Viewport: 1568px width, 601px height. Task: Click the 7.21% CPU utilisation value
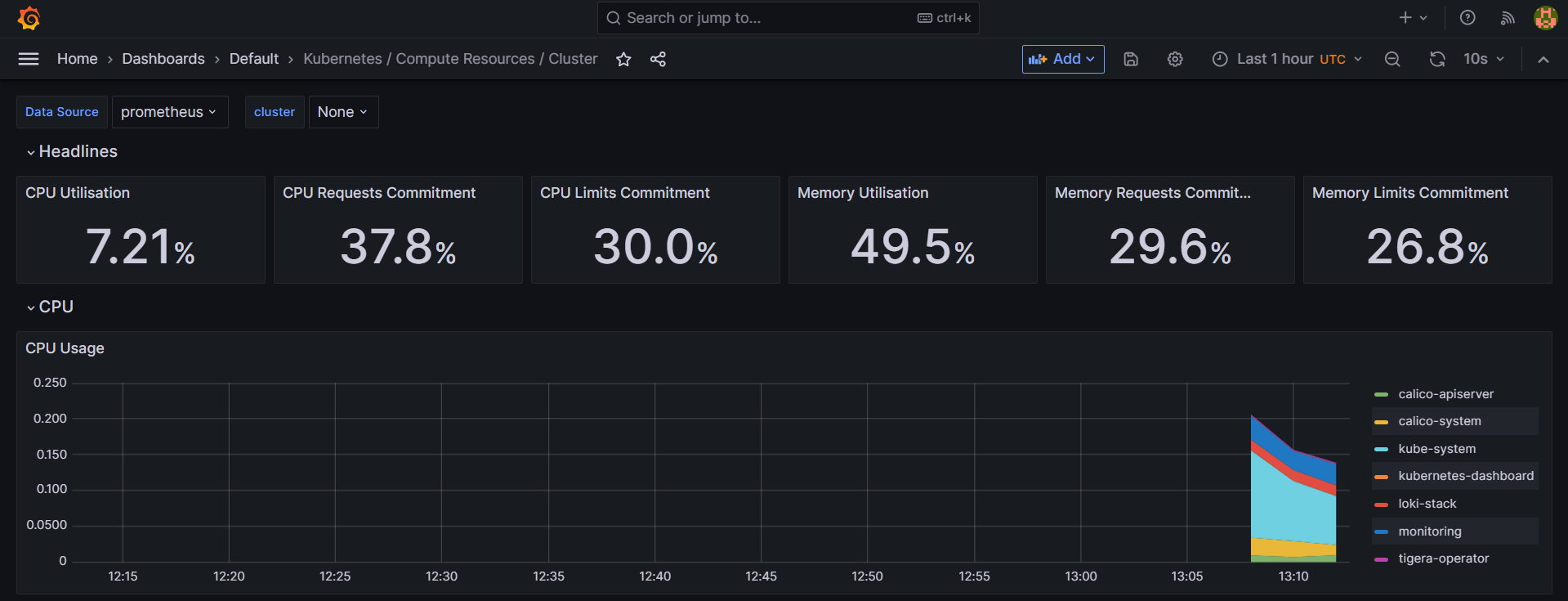click(141, 247)
